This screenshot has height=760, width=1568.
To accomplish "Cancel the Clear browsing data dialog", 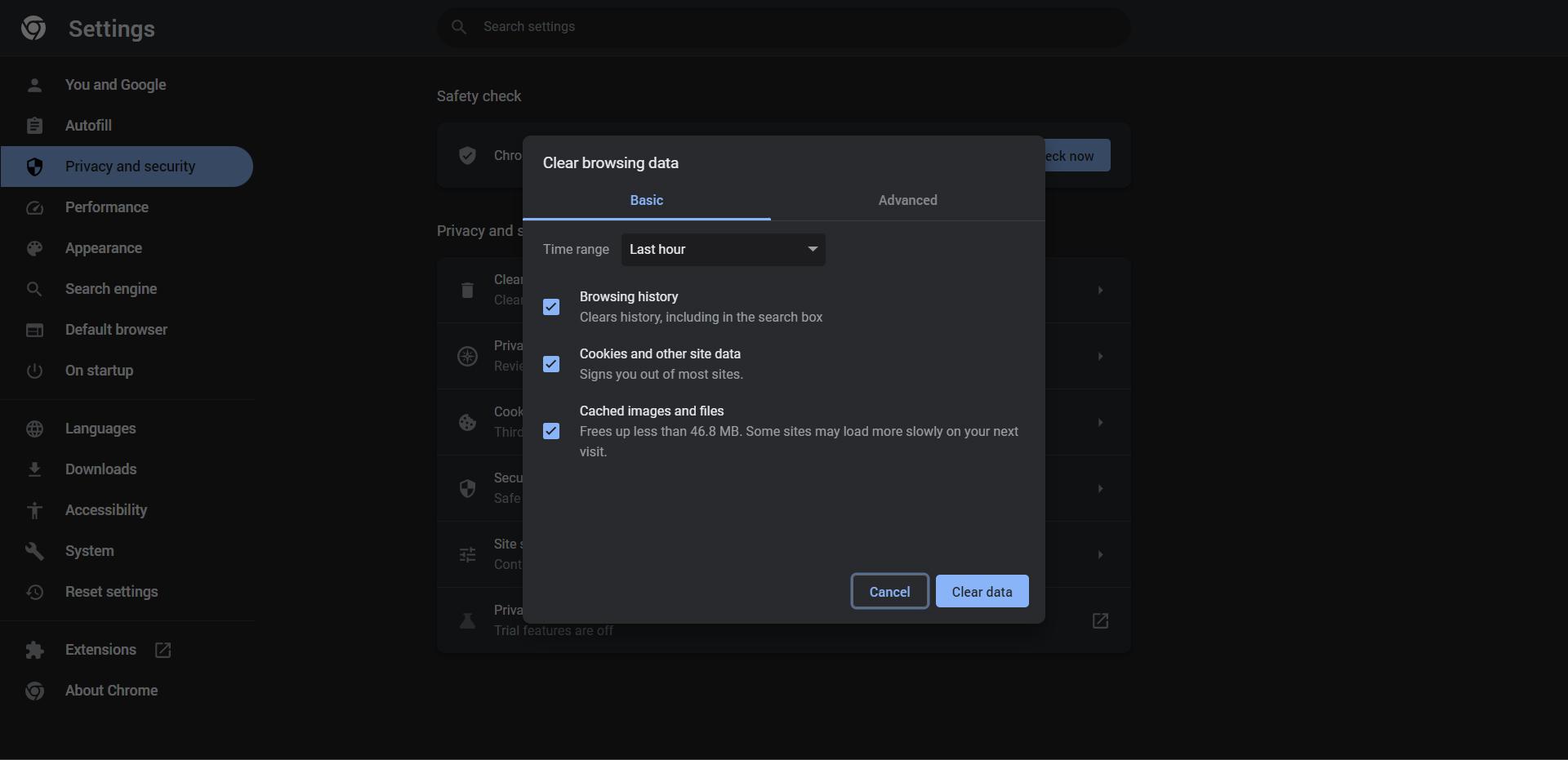I will (889, 591).
